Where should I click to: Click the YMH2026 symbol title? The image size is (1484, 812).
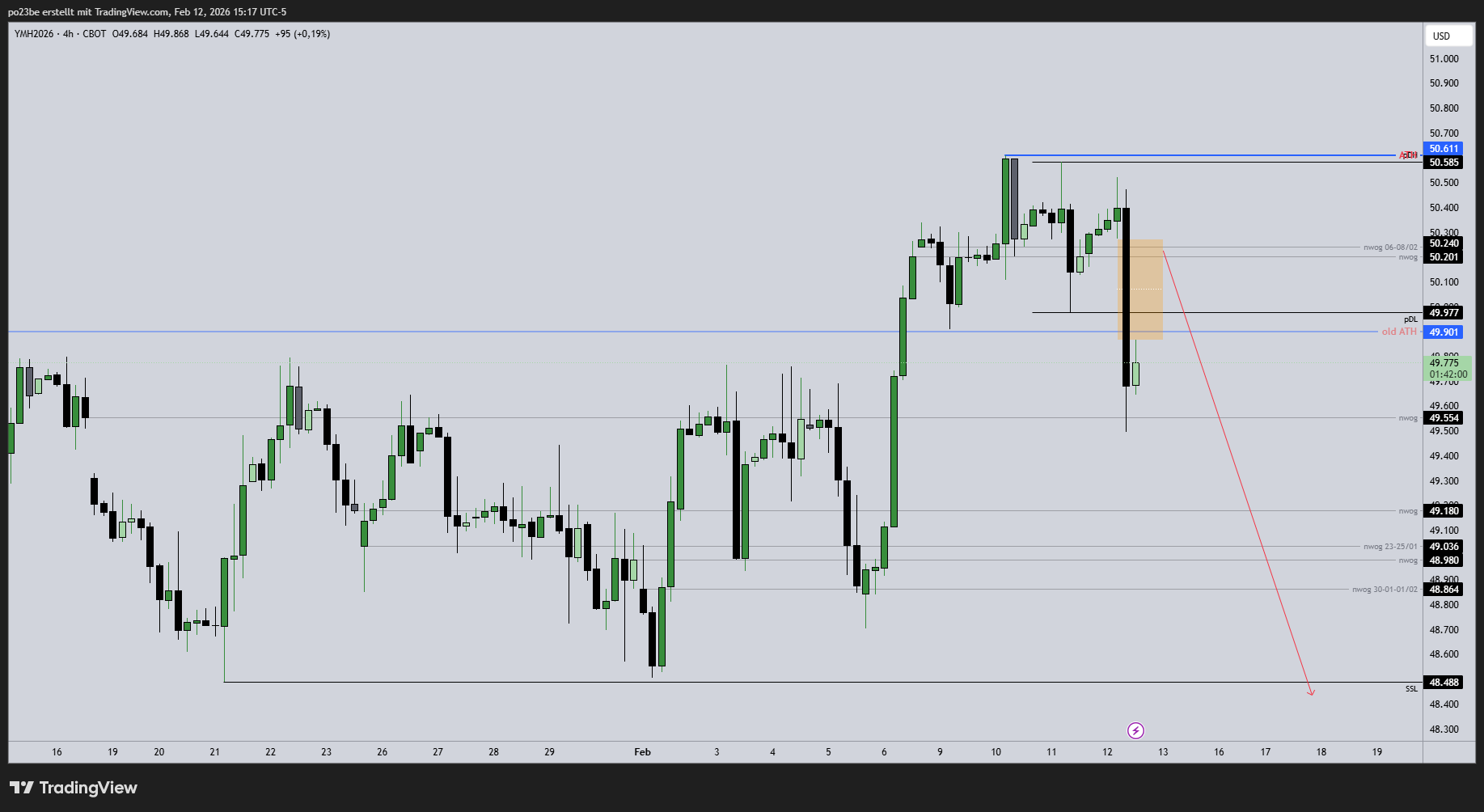coord(34,34)
